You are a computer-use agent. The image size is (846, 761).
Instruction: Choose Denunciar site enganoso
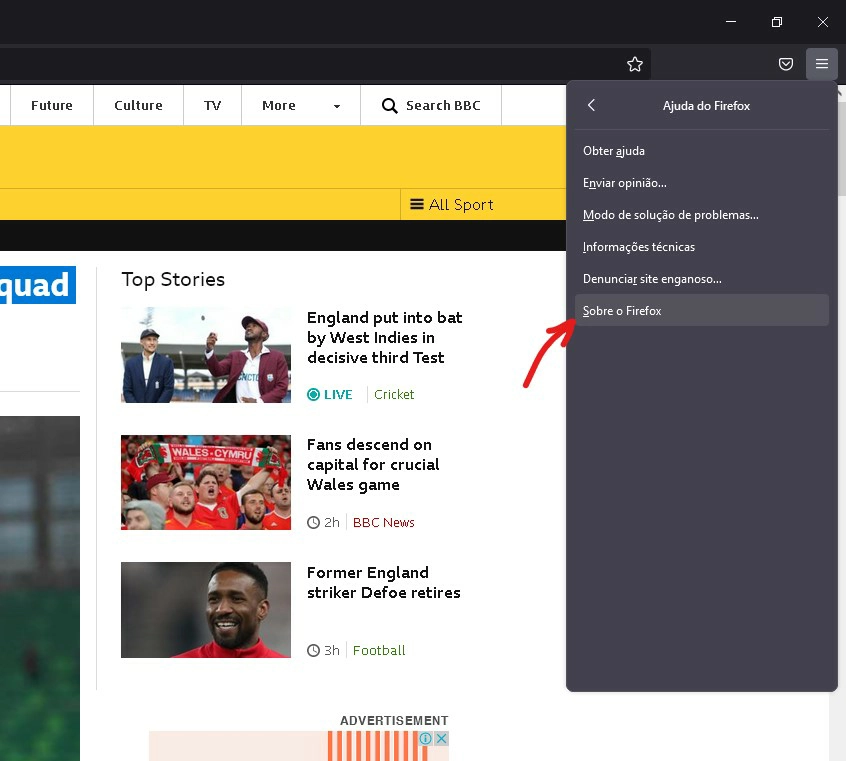coord(701,279)
